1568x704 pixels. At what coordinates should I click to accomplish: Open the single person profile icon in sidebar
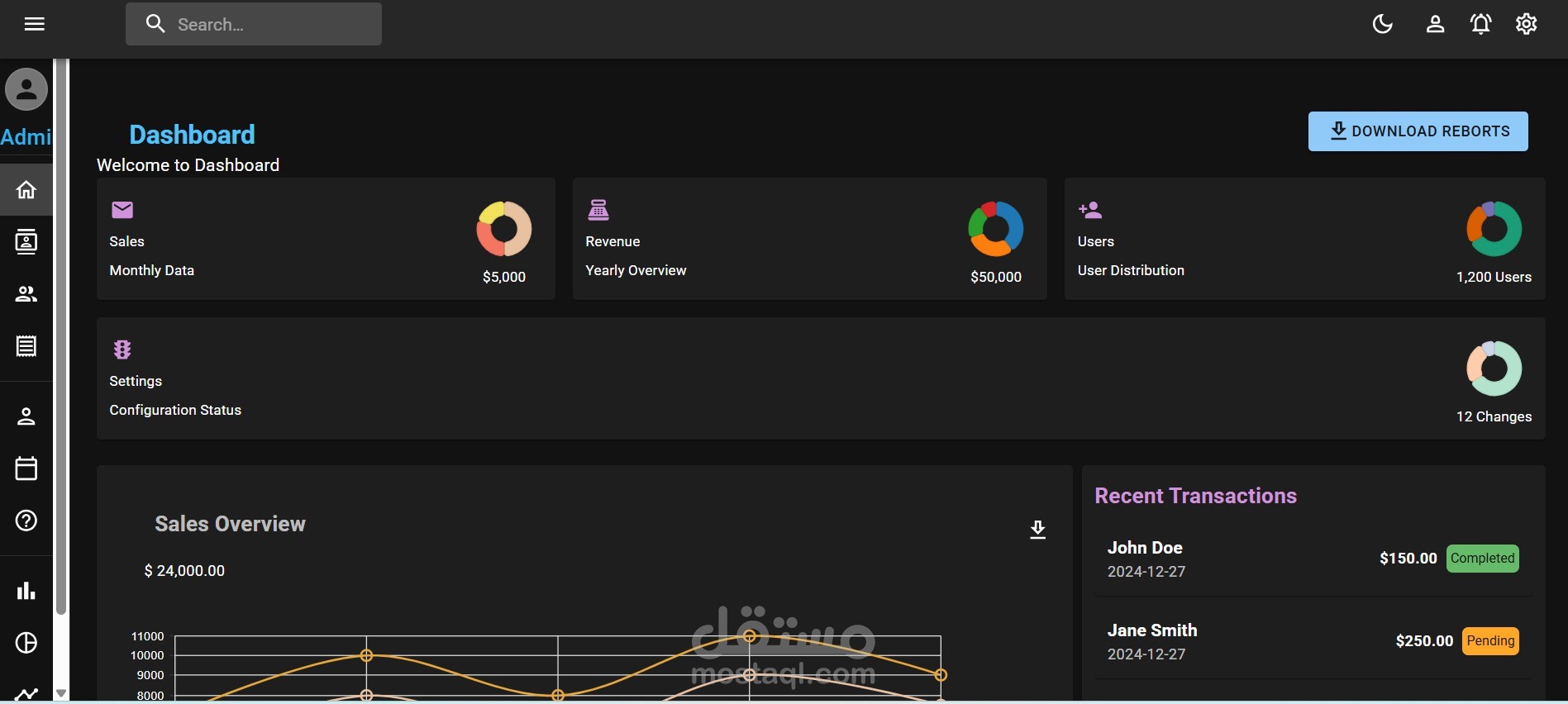coord(26,416)
